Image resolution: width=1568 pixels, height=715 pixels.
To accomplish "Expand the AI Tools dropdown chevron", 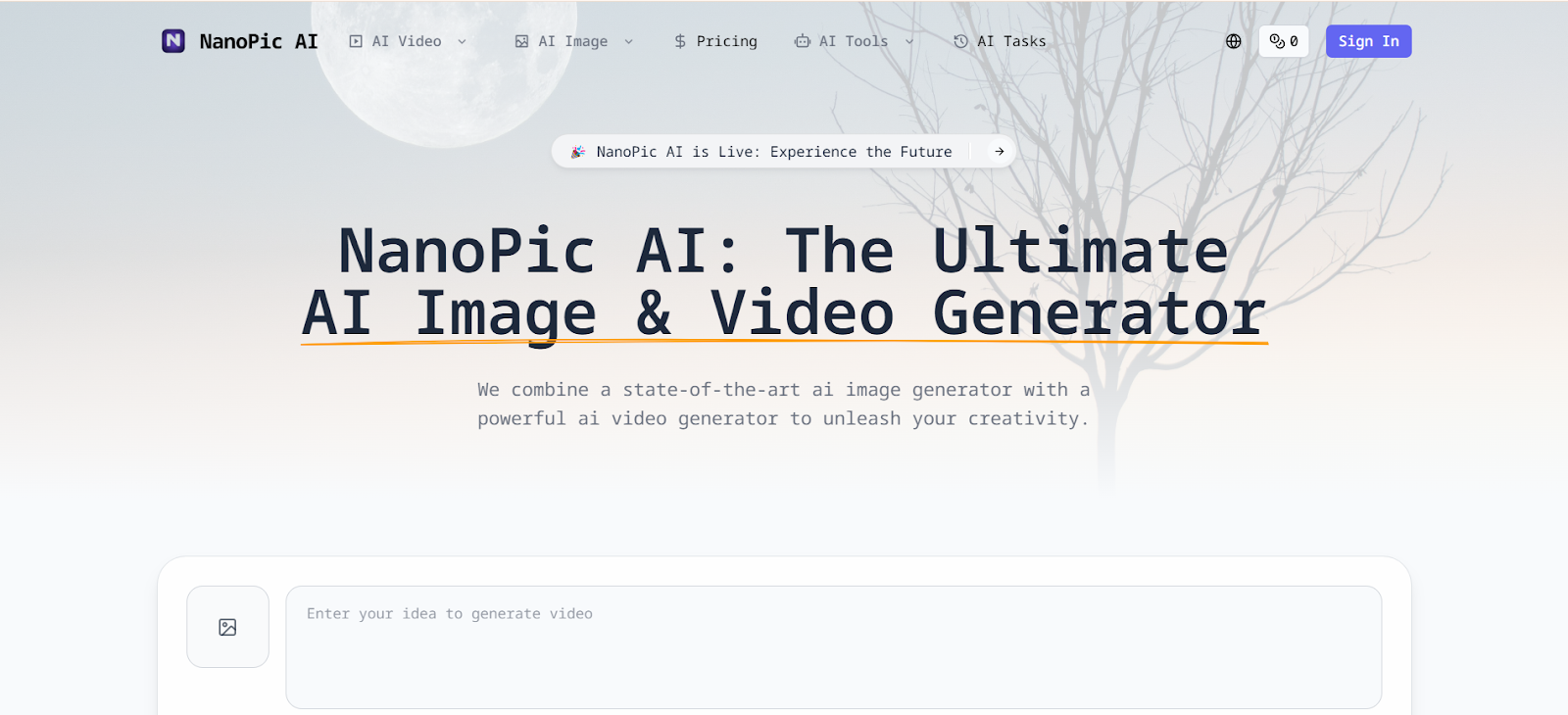I will pos(909,42).
